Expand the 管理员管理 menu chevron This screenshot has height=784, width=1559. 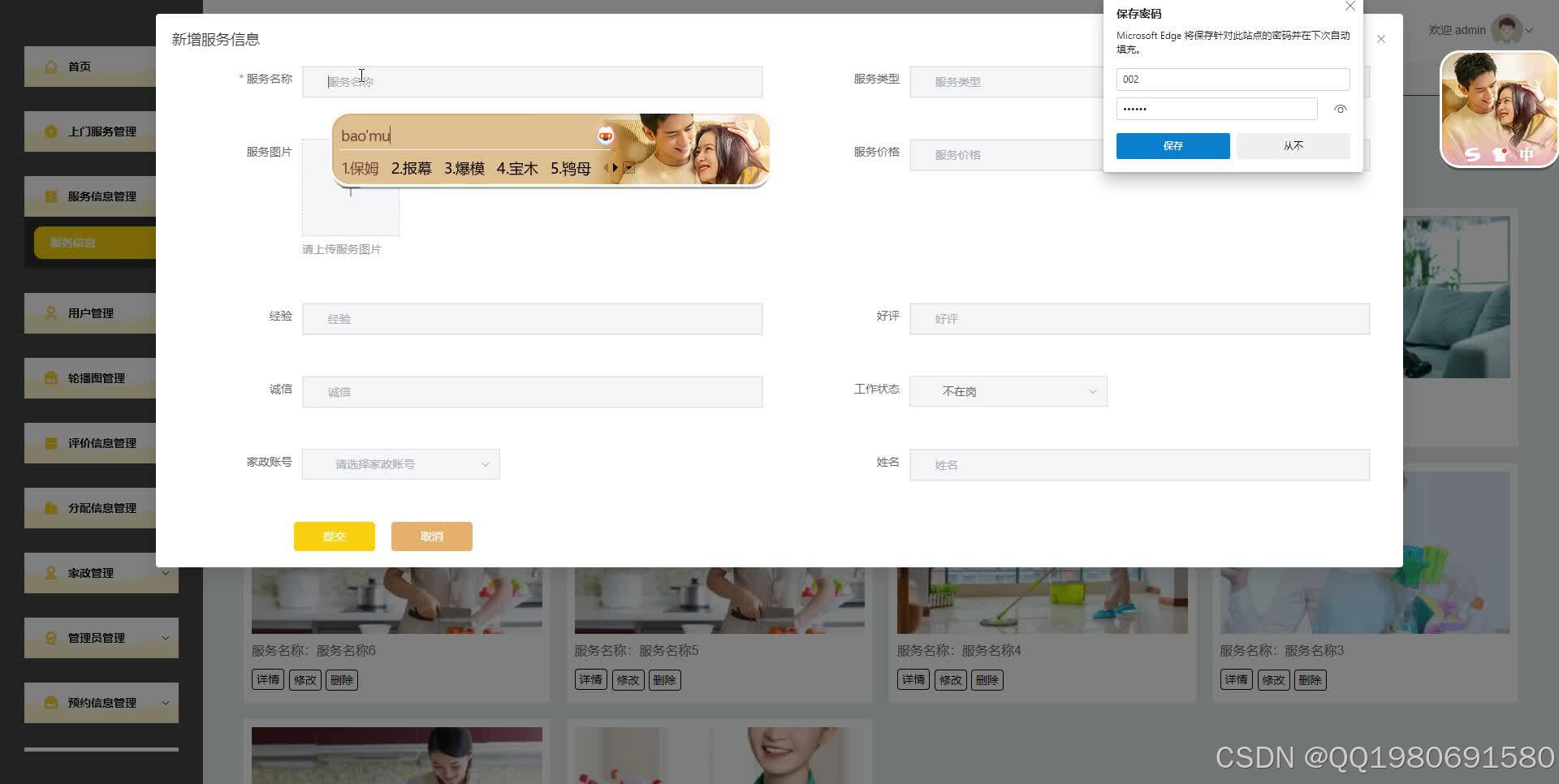tap(166, 638)
